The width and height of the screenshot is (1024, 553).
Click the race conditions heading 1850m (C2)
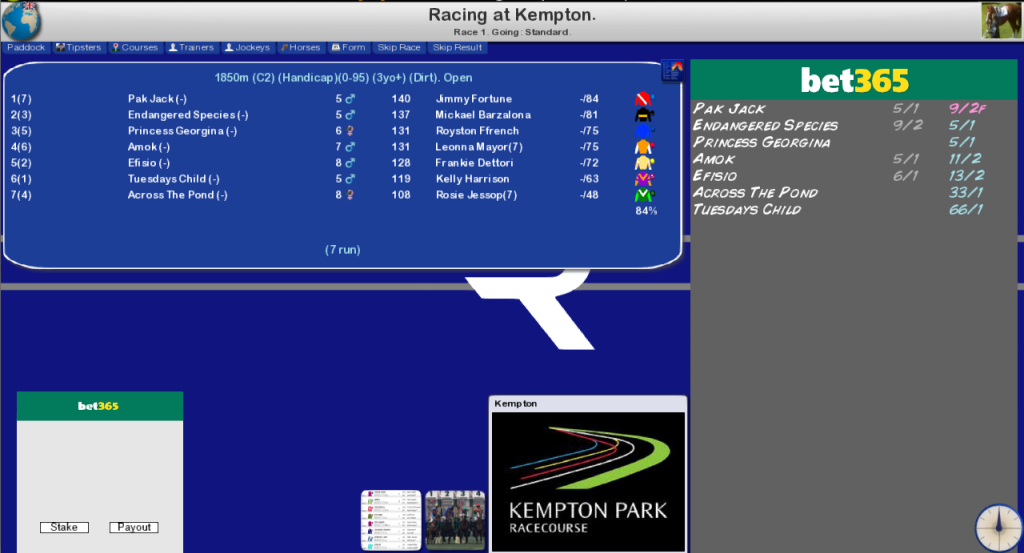point(344,78)
